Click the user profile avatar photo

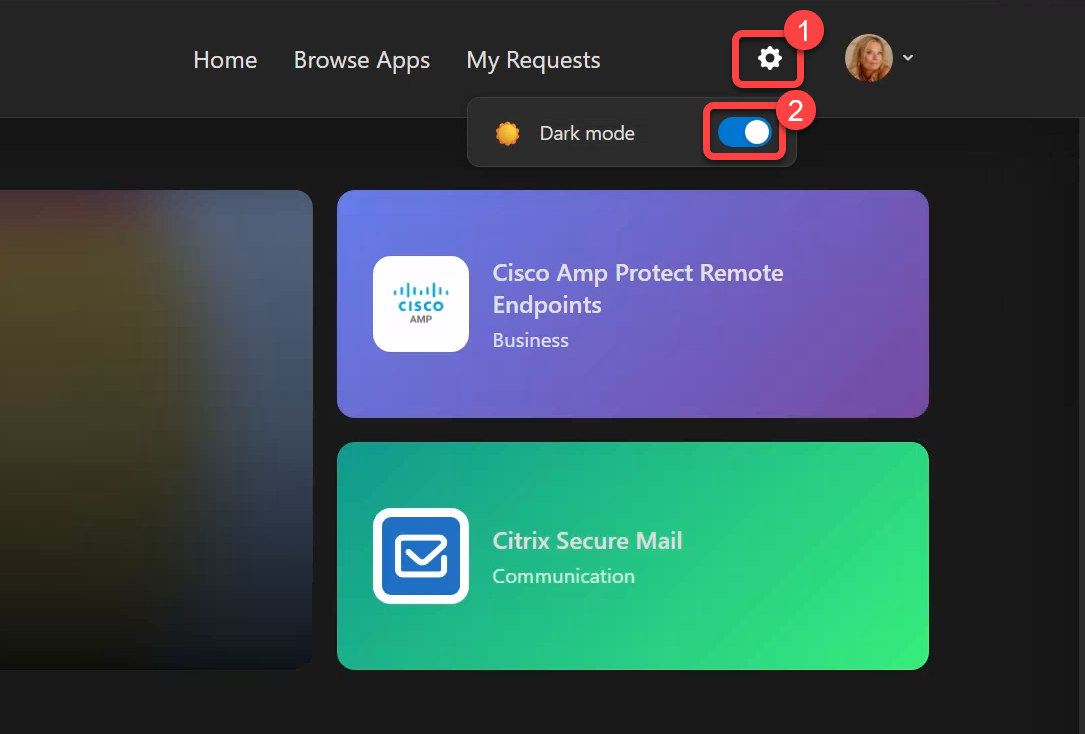868,58
